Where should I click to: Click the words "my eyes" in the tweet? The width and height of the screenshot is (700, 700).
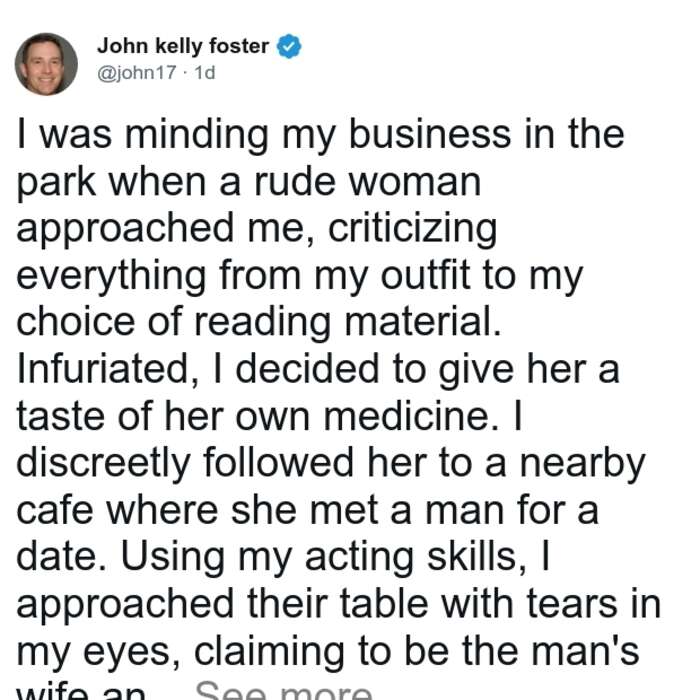pos(94,652)
